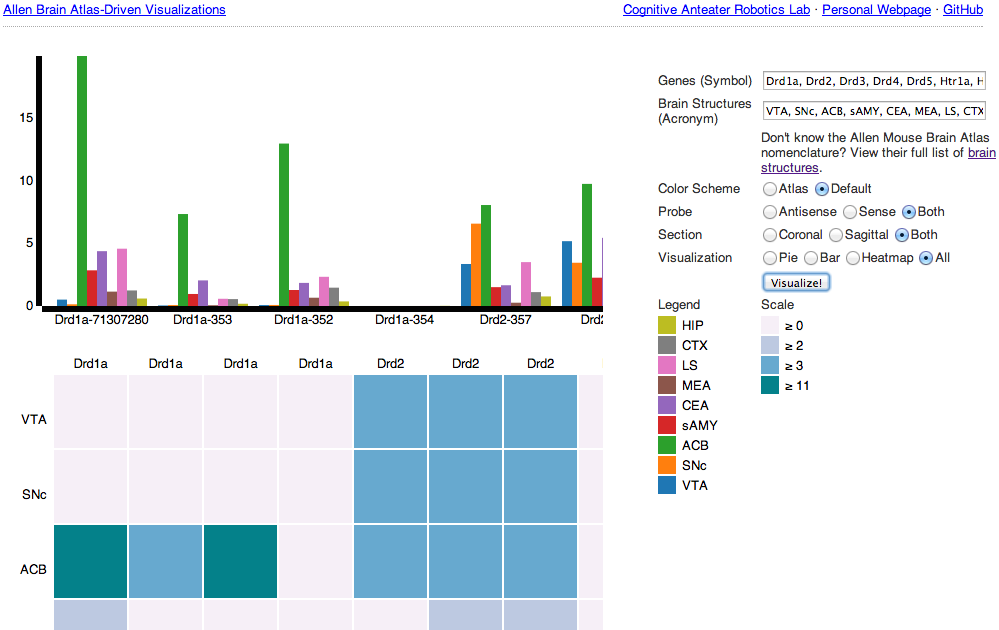Click the VTA heatmap cell, first Drd2 column
The image size is (999, 630).
391,411
